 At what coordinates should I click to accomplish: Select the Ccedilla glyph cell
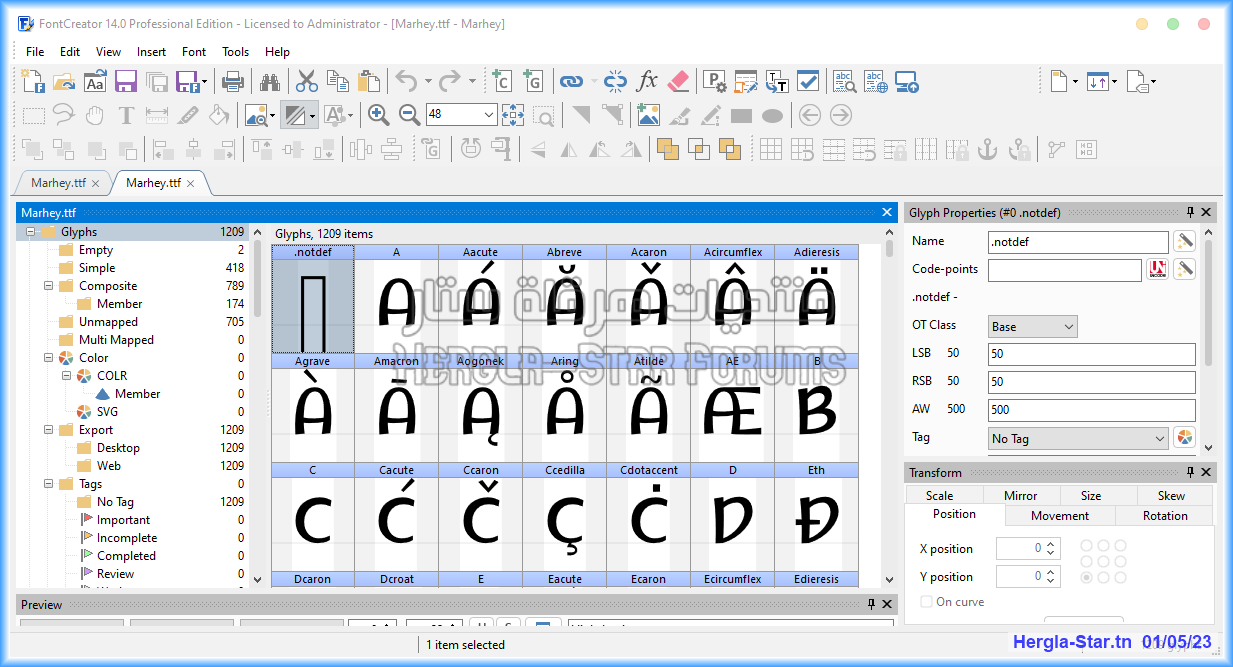click(564, 517)
